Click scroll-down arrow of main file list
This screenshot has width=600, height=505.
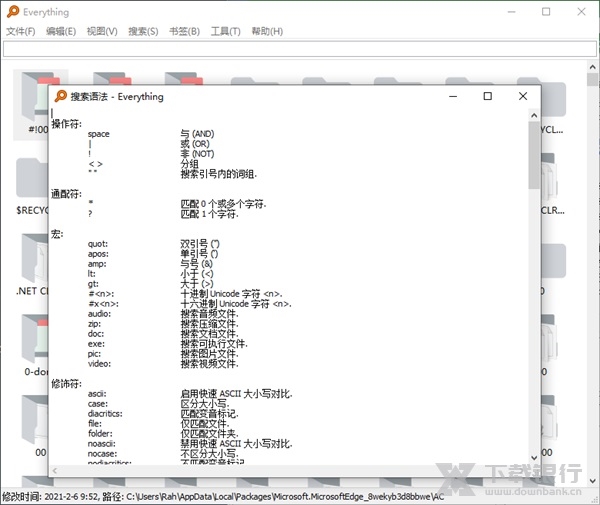[593, 481]
